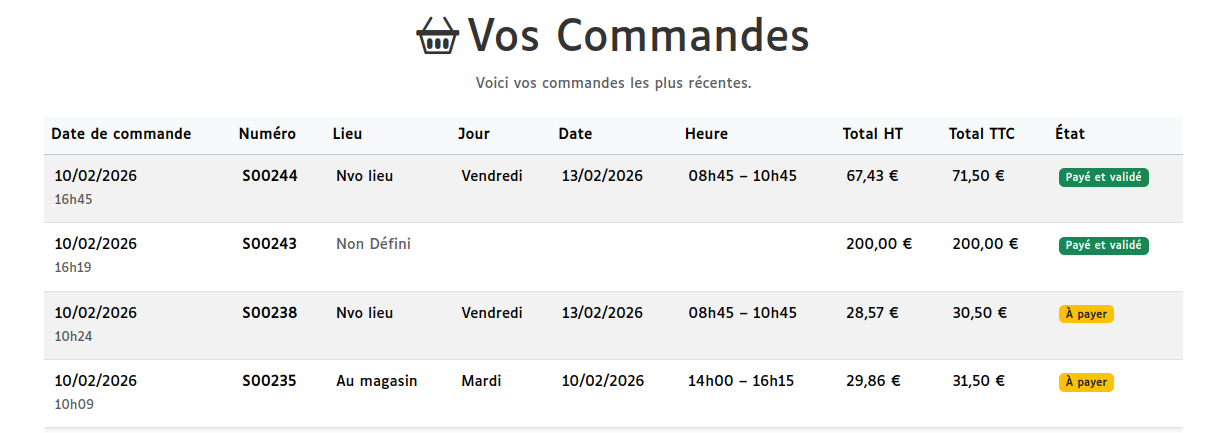Click the À payer badge for S00238

tap(1086, 314)
